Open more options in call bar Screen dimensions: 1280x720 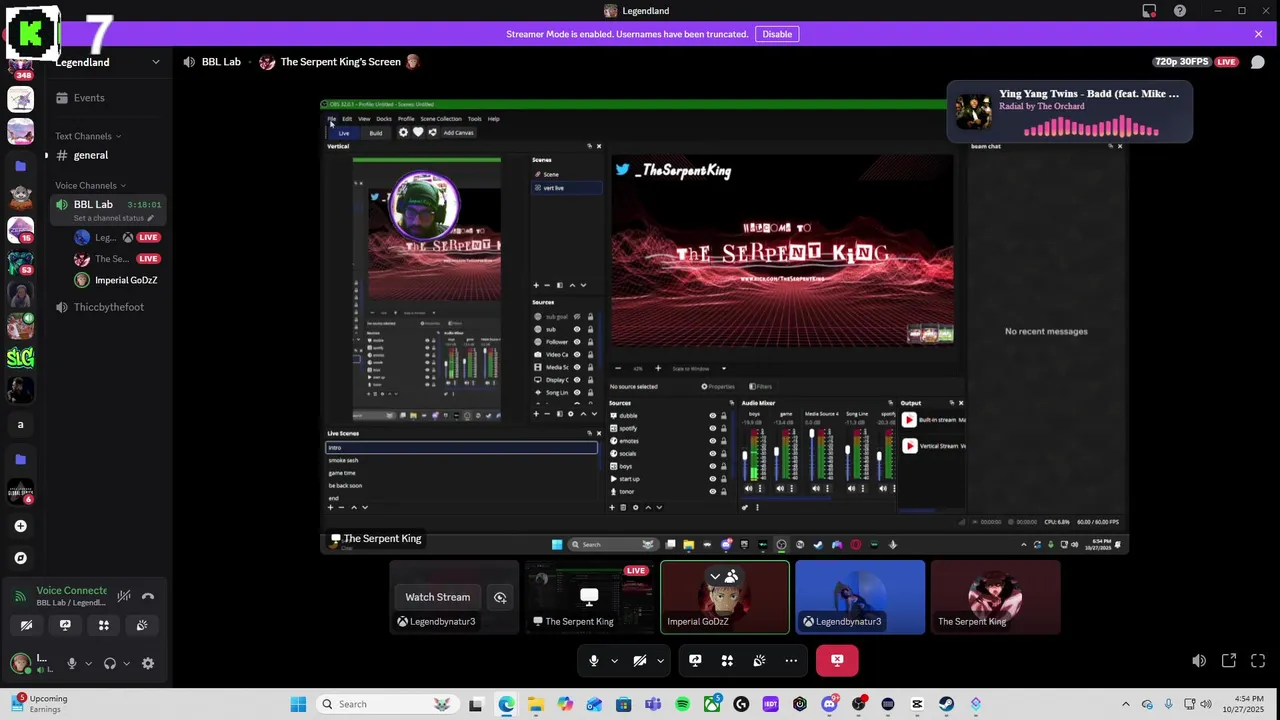pyautogui.click(x=791, y=660)
